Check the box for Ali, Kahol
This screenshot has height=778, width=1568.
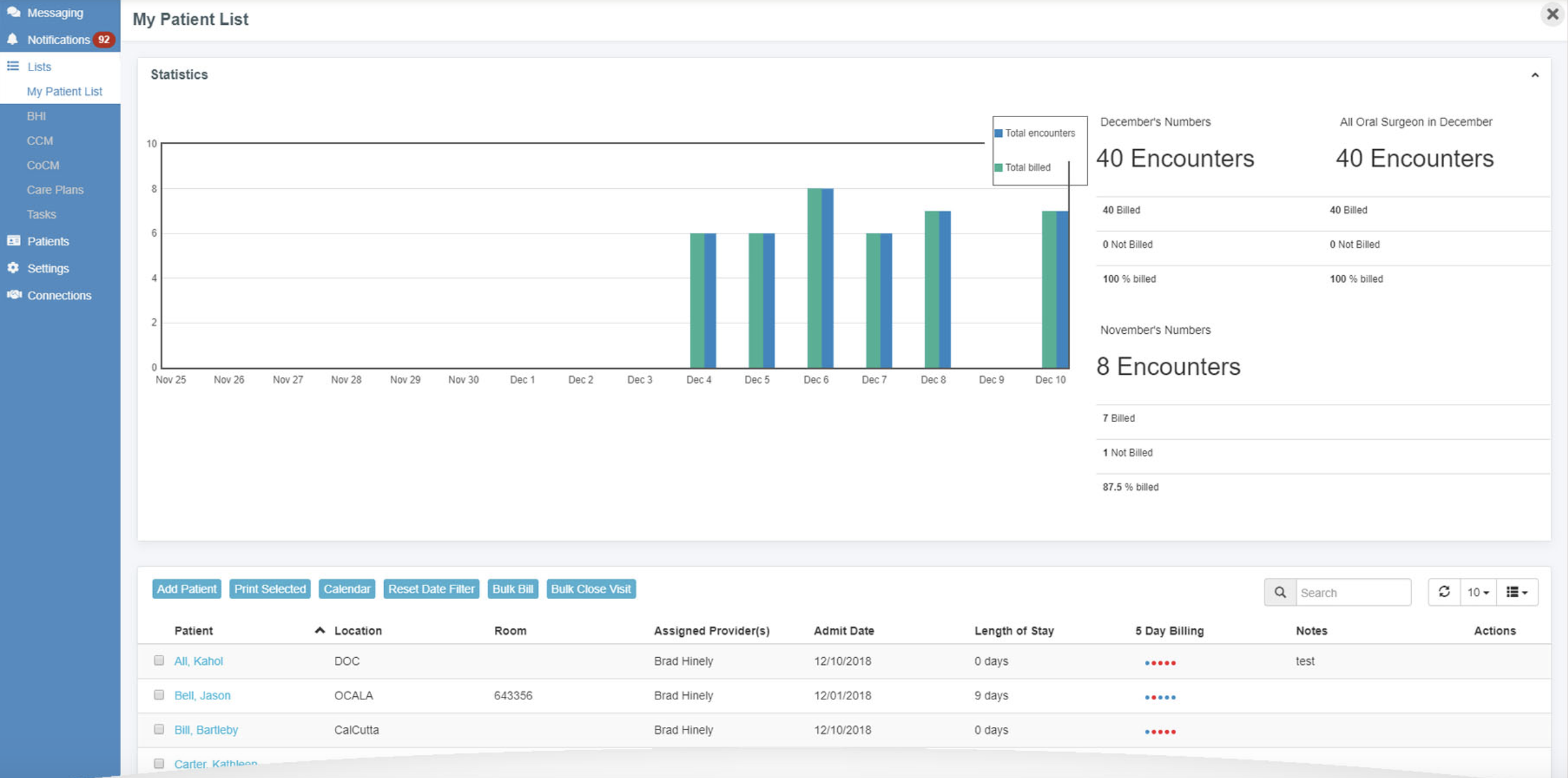(159, 660)
